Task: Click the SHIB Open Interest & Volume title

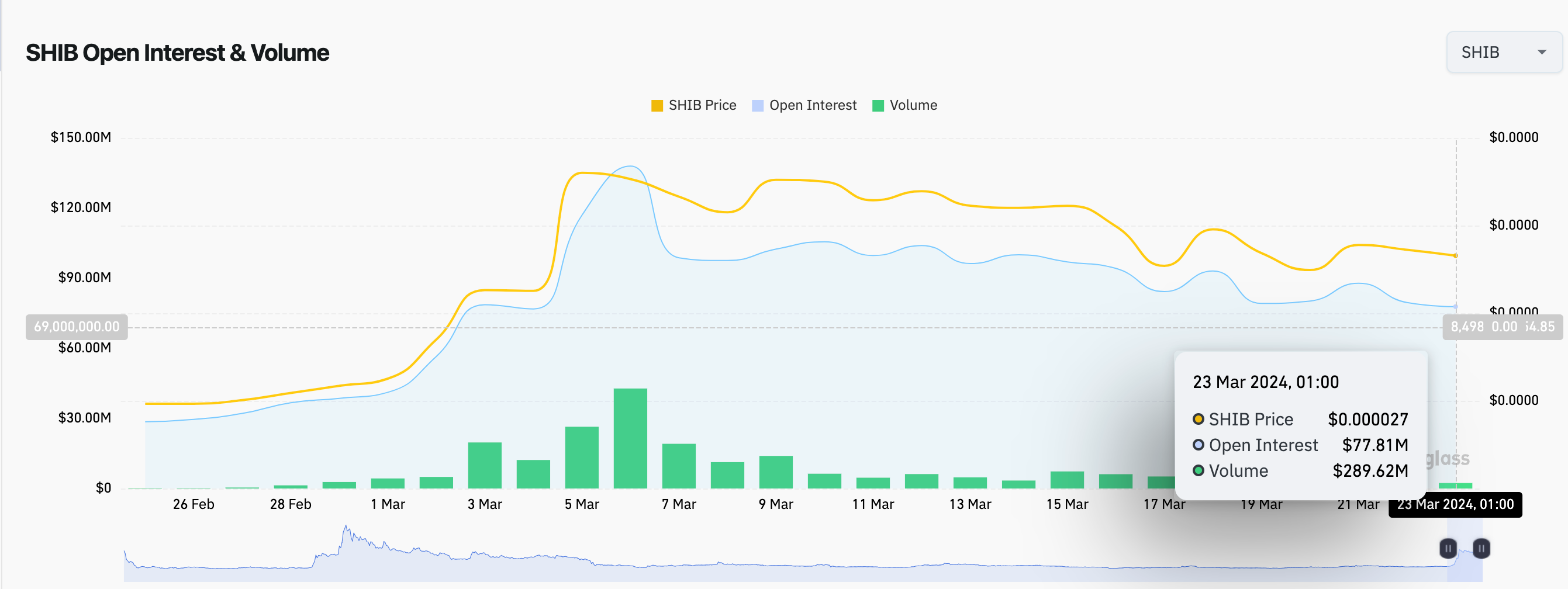Action: click(177, 53)
